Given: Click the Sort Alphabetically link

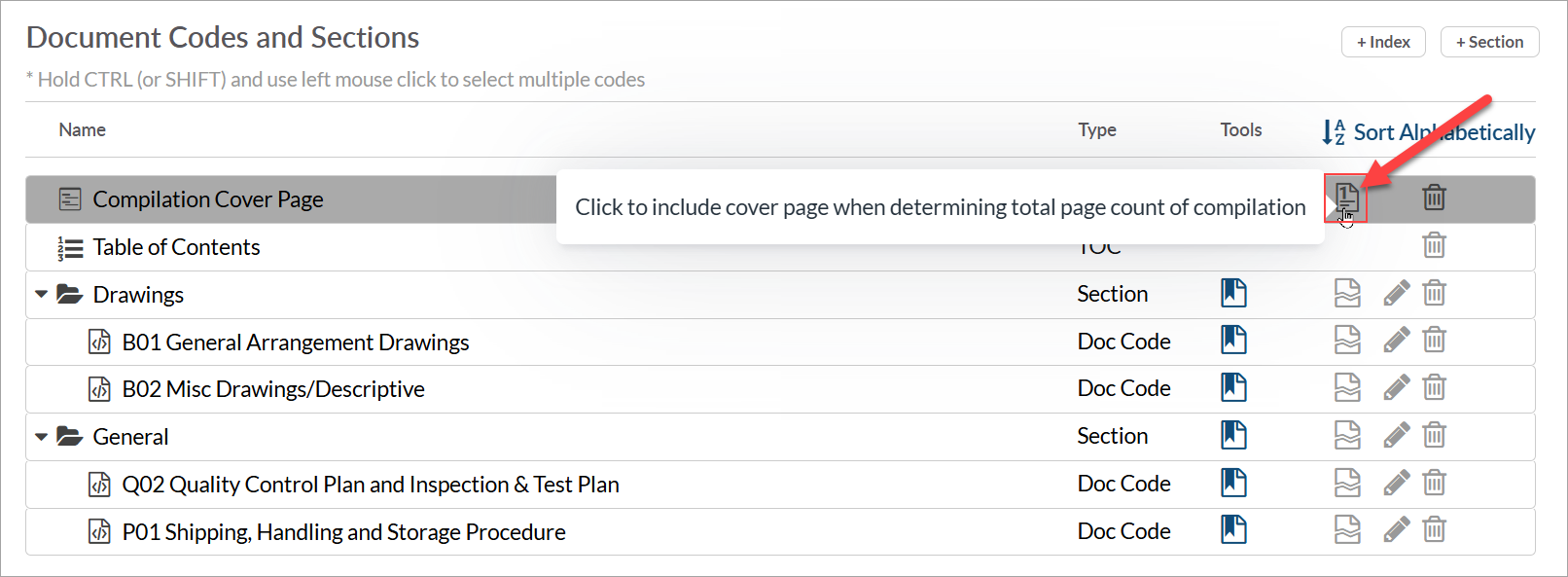Looking at the screenshot, I should [x=1430, y=132].
